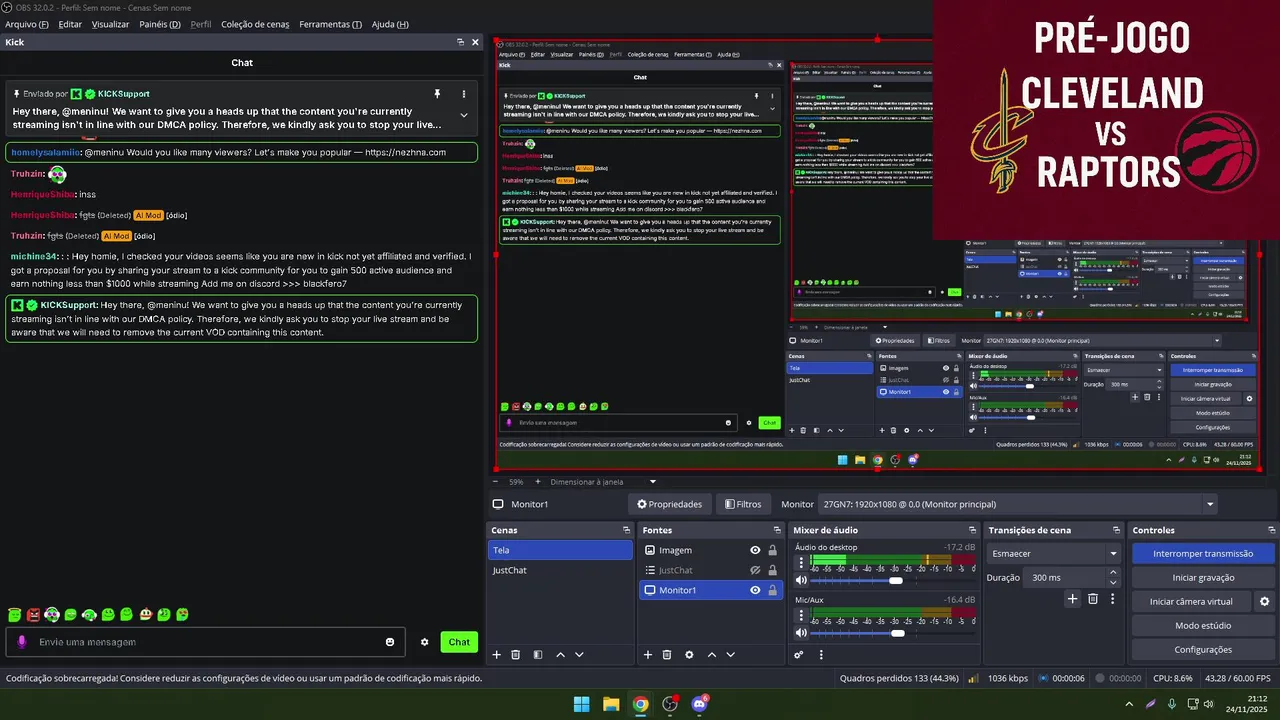Open Mic/Aux options three dots
The image size is (1280, 720).
tap(801, 616)
